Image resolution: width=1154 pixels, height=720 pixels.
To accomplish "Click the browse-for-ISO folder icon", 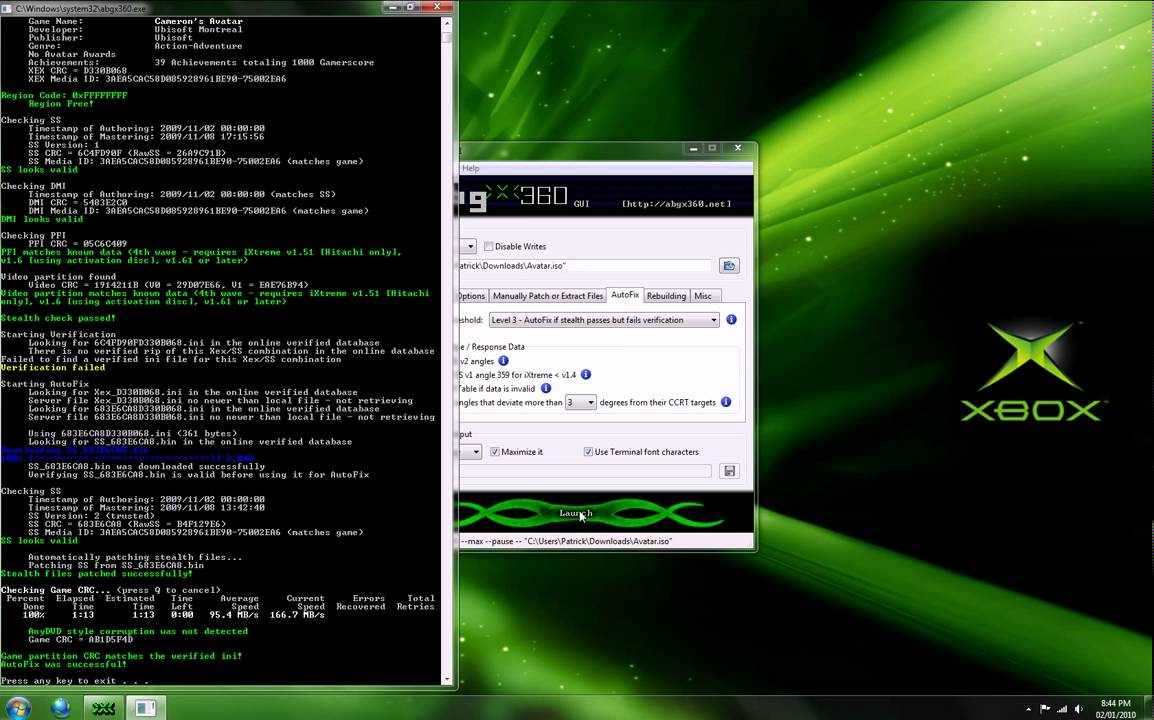I will tap(729, 266).
